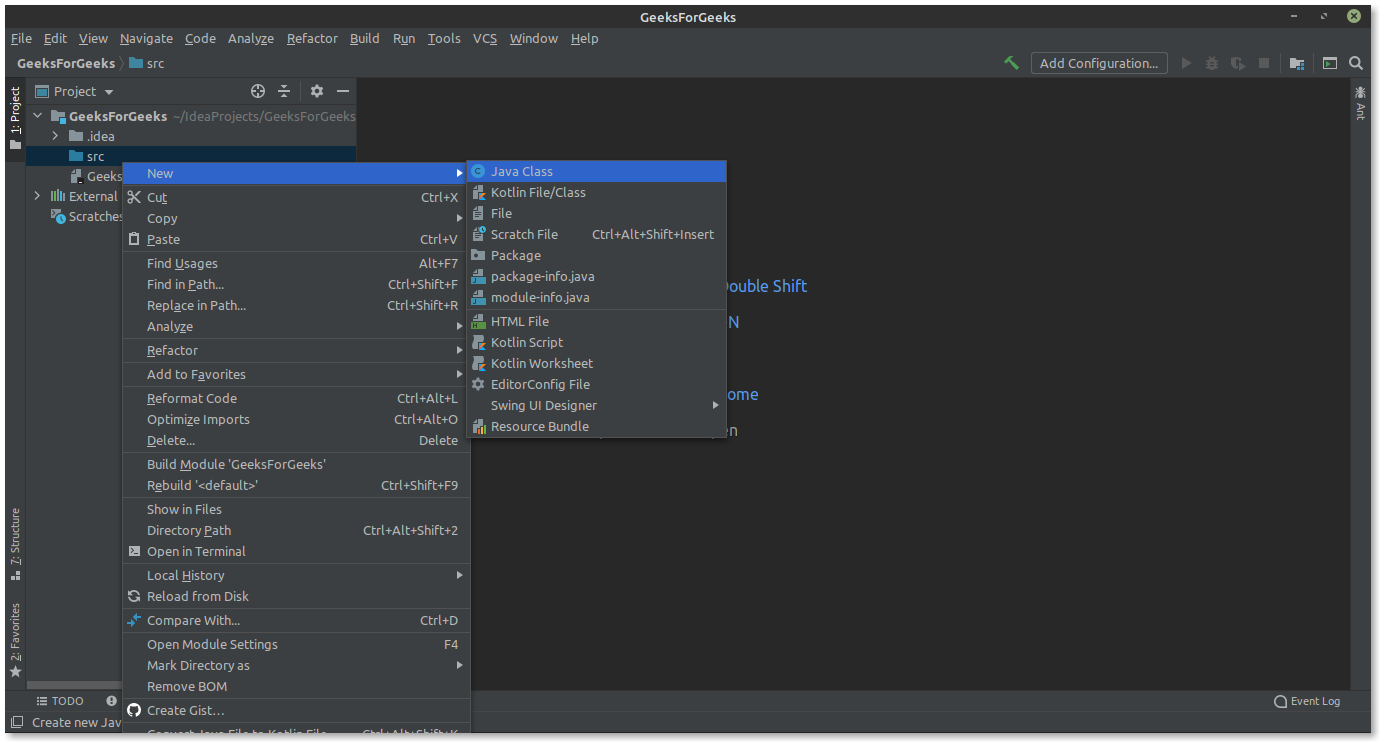Click Rebuild '<default>' entry
This screenshot has height=742, width=1380.
pyautogui.click(x=296, y=485)
